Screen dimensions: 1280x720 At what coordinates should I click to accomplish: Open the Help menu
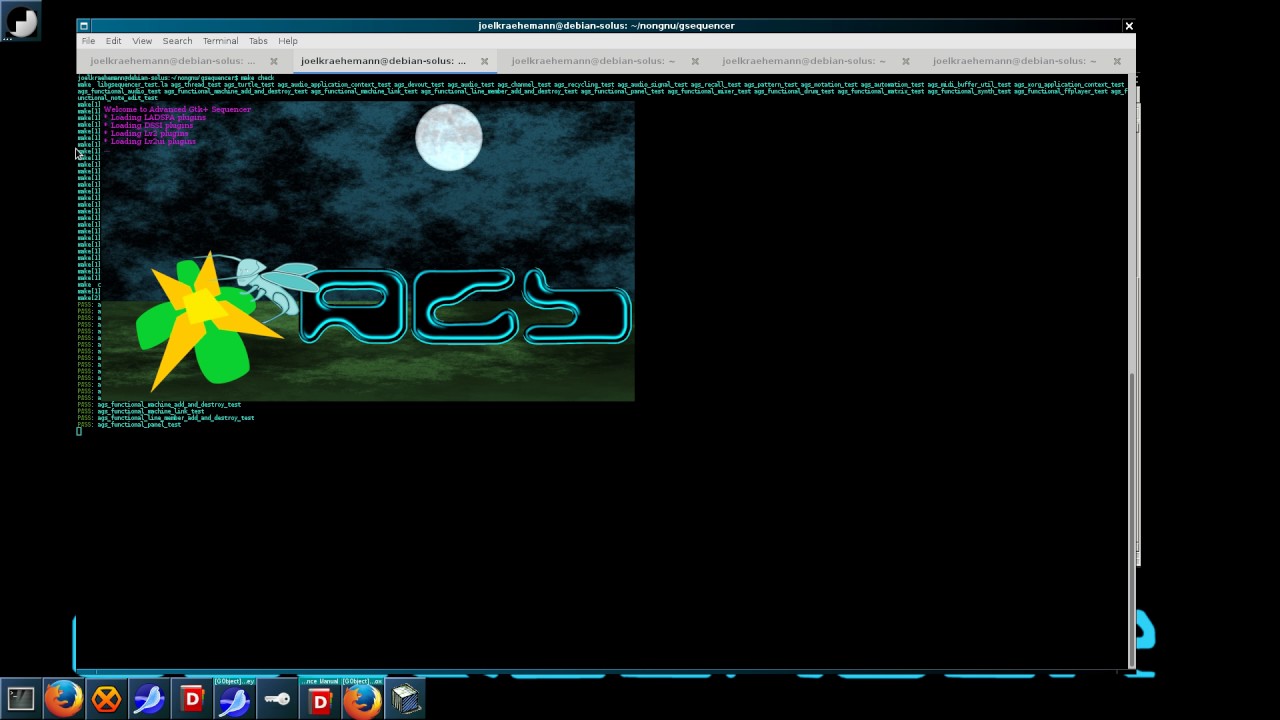point(288,41)
